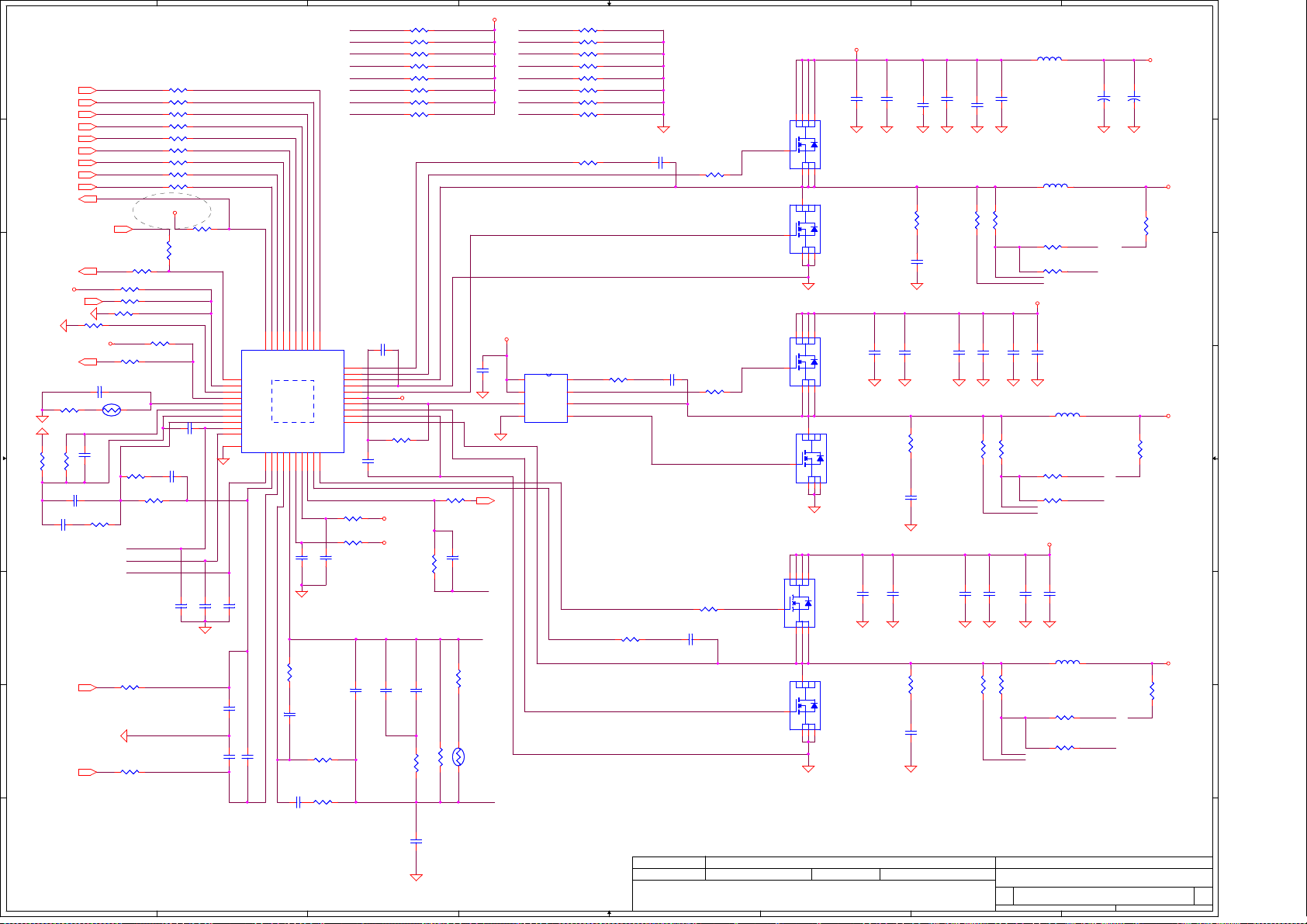Click the inductor on the lowest output rail

[x=1067, y=663]
